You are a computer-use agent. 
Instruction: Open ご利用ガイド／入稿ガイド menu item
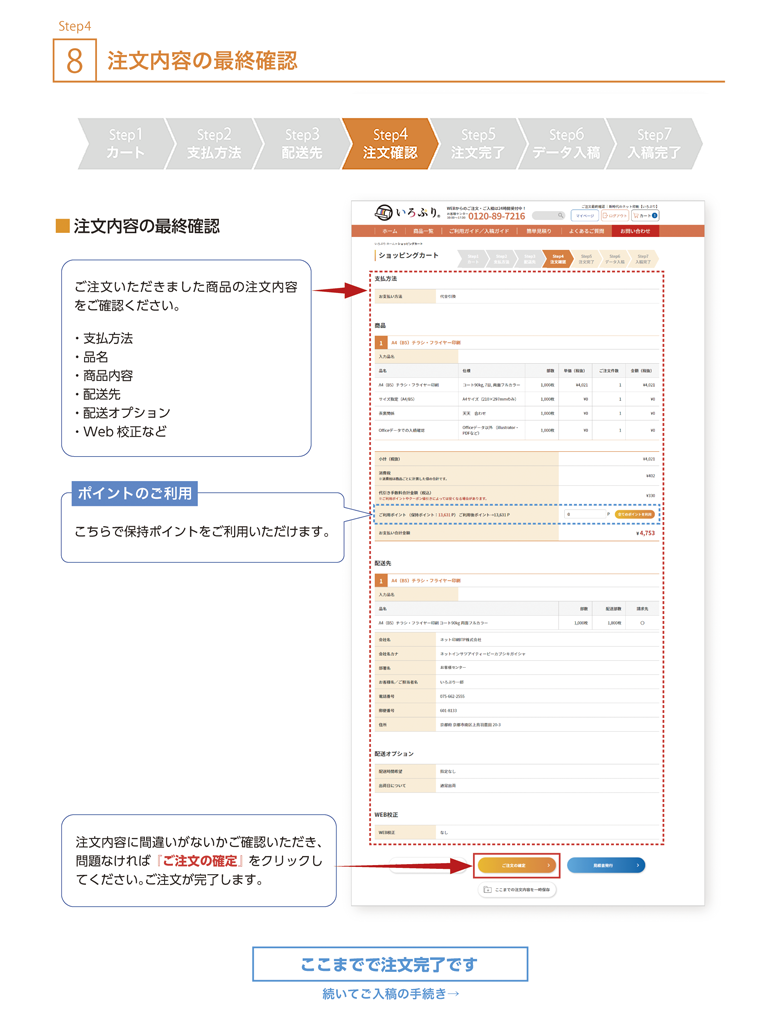tap(478, 231)
